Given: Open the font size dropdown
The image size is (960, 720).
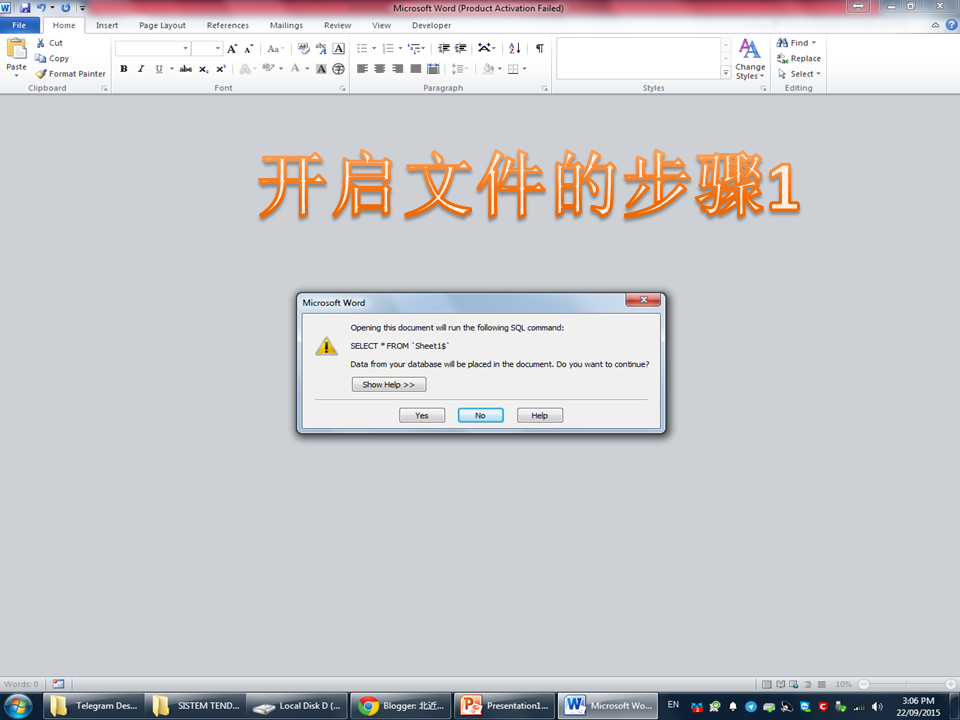Looking at the screenshot, I should (x=217, y=48).
